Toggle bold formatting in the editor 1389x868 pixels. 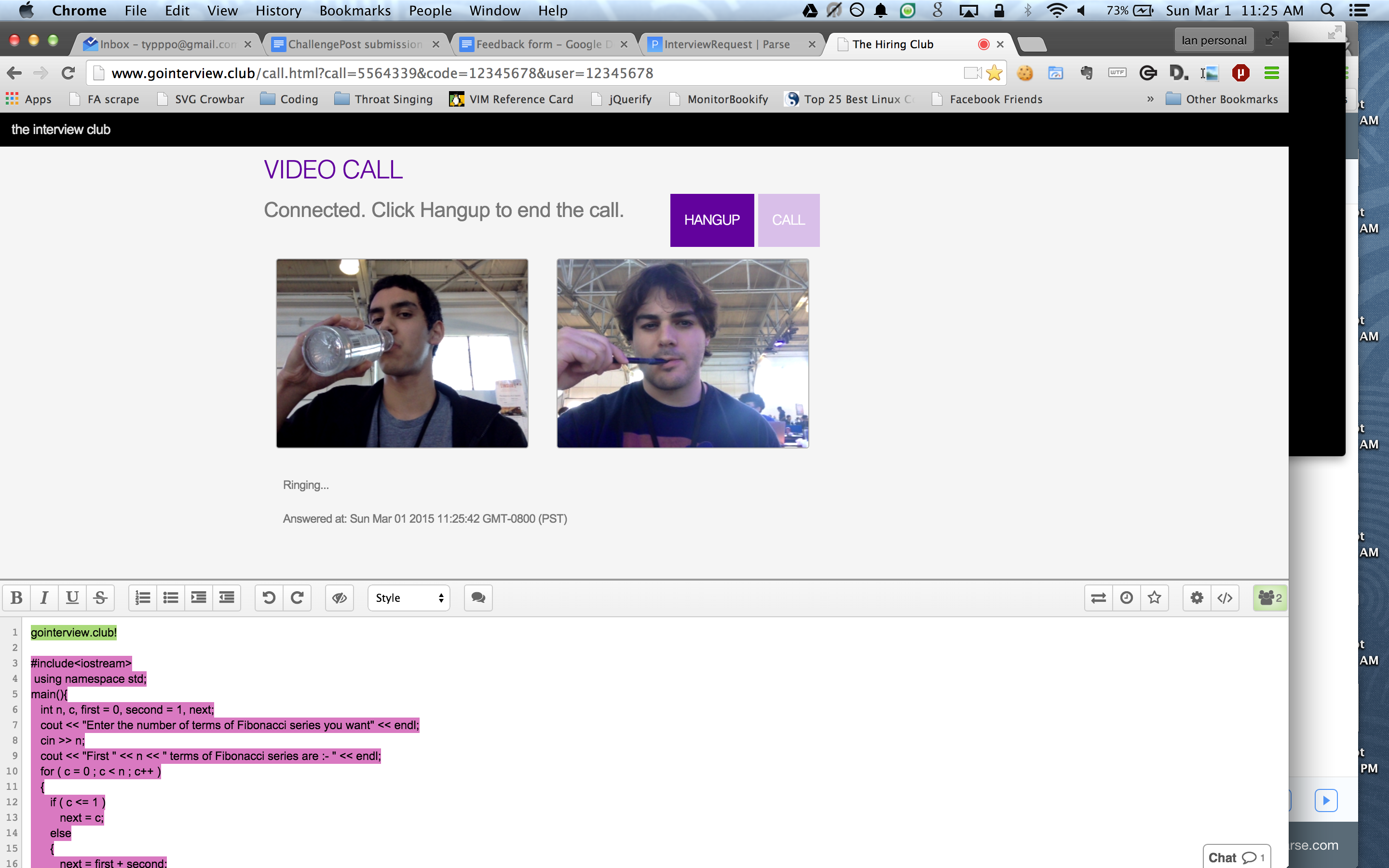coord(17,597)
